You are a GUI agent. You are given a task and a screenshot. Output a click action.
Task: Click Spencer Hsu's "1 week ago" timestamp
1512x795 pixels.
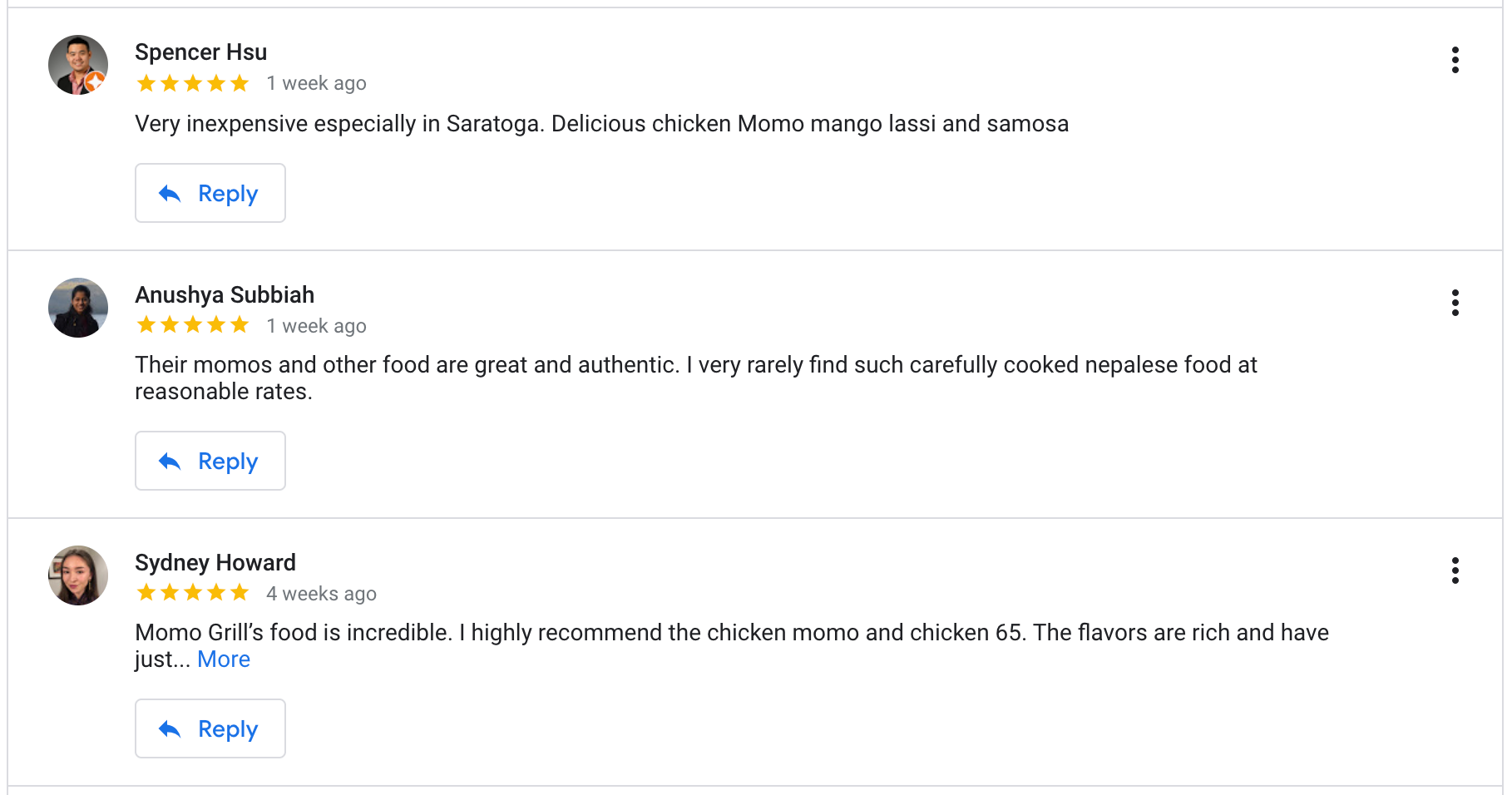316,83
